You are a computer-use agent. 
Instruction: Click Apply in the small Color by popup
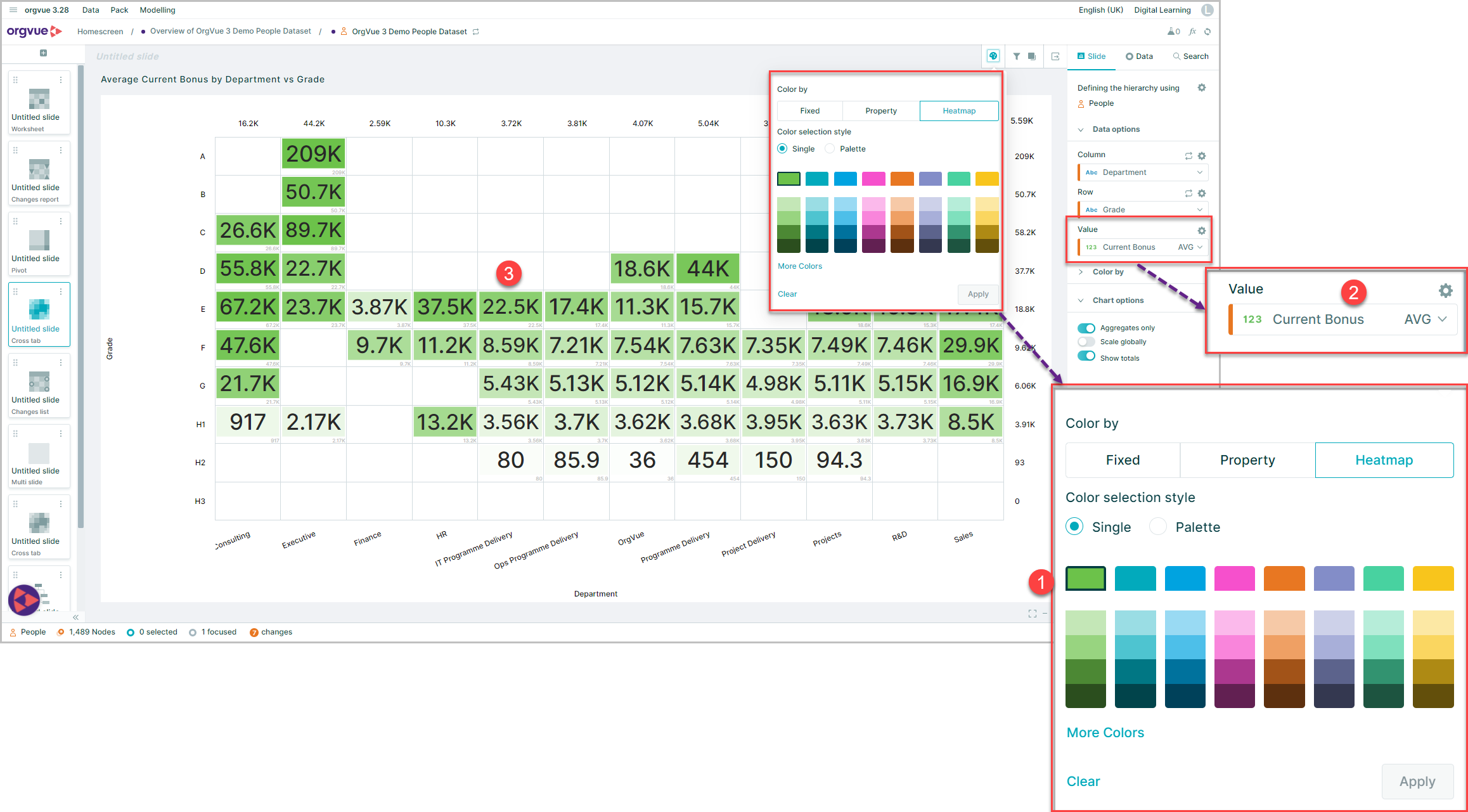tap(978, 294)
